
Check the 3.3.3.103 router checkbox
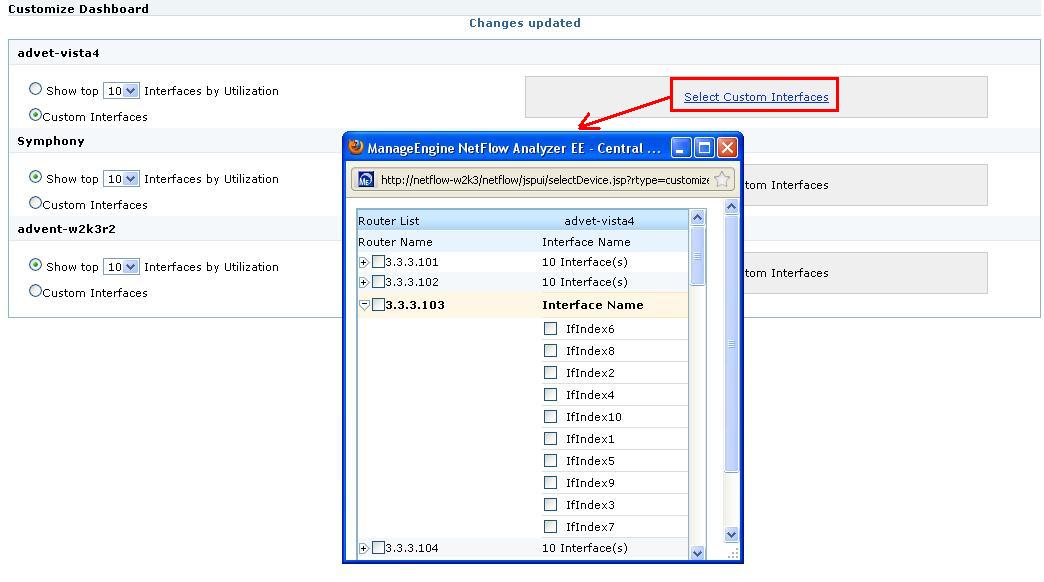(x=378, y=304)
